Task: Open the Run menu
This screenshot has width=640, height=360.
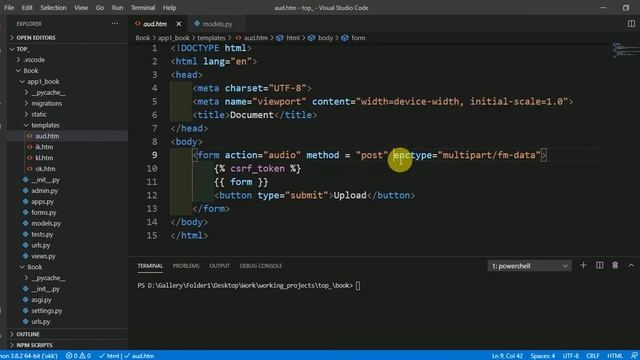Action: [117, 8]
